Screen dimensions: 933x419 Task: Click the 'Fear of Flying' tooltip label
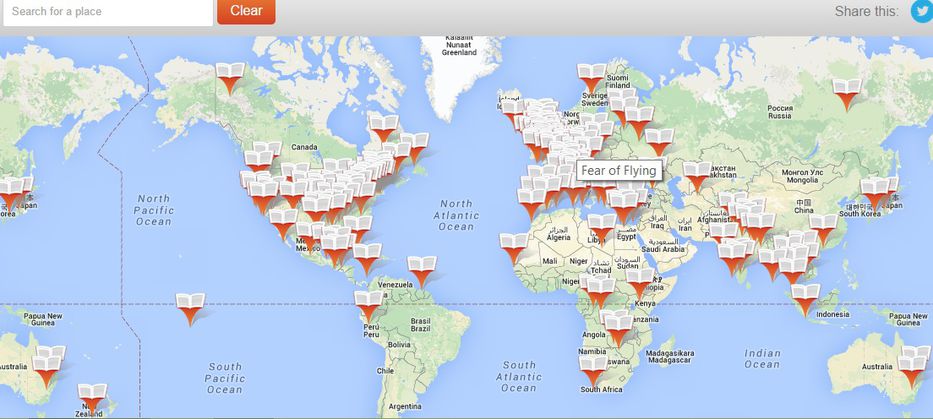point(619,171)
